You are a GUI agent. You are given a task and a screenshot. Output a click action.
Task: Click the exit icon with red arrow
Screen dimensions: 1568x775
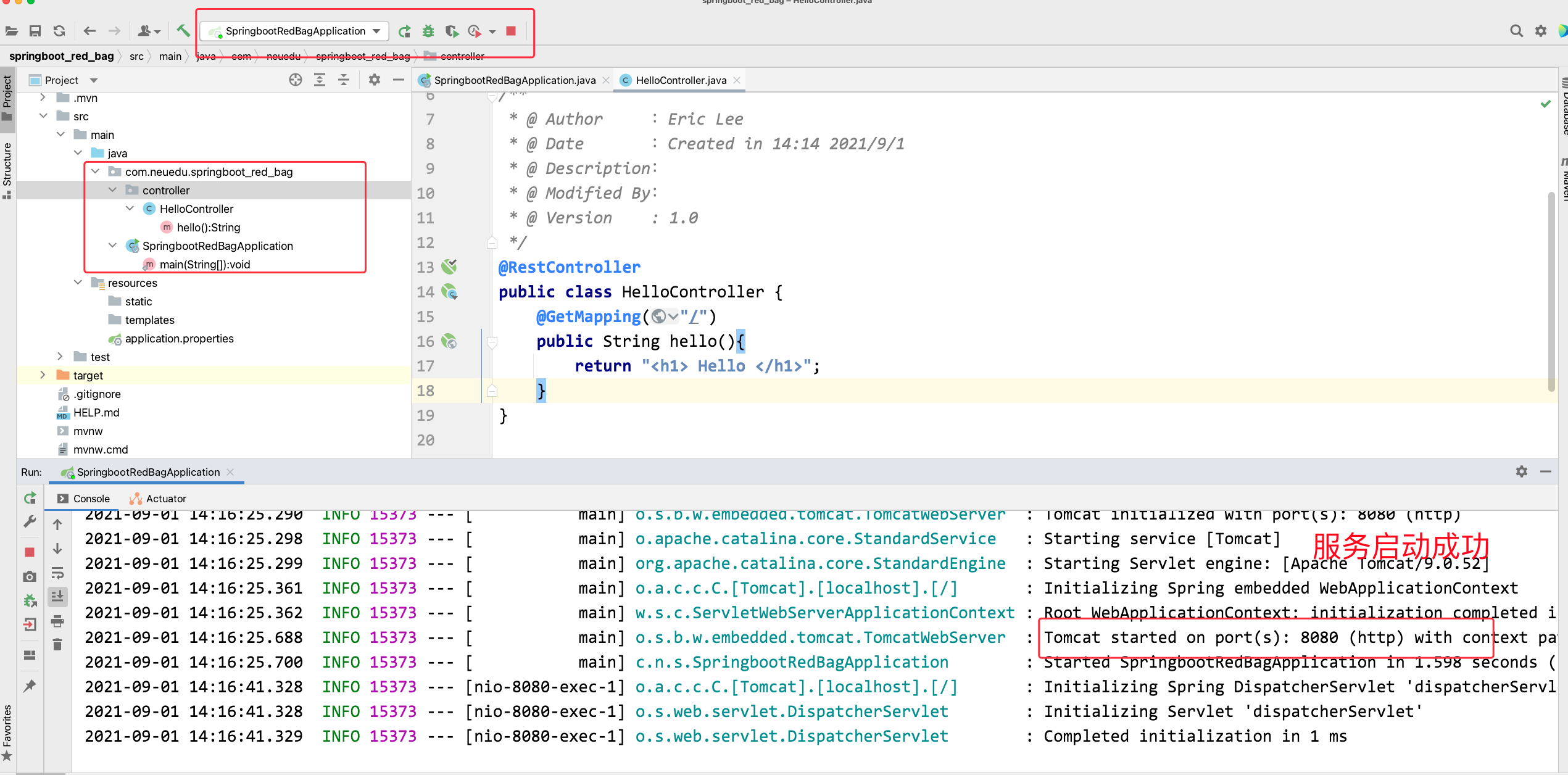click(30, 624)
